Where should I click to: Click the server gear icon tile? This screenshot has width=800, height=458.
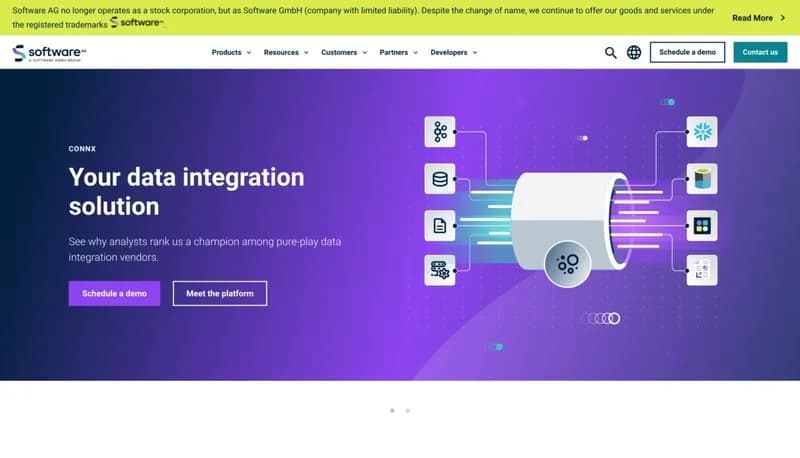[x=440, y=270]
